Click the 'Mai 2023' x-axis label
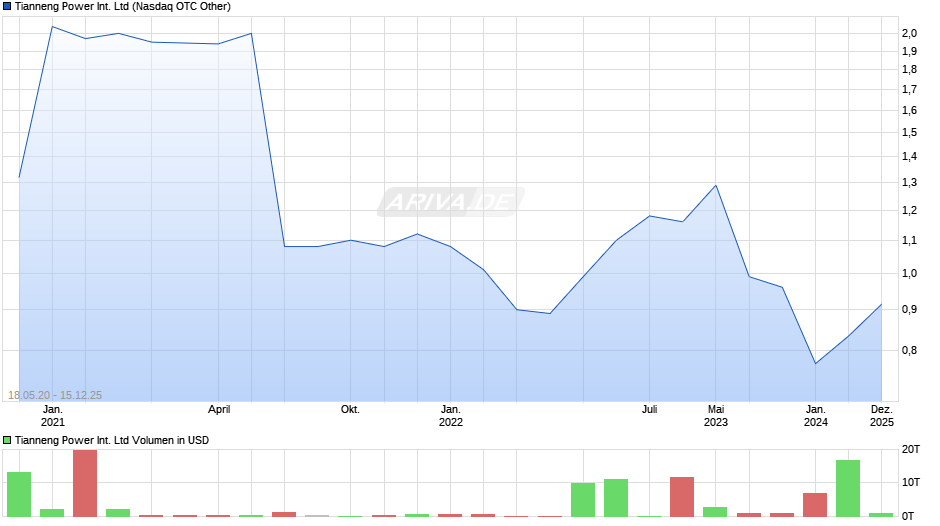The width and height of the screenshot is (940, 526). pos(716,416)
